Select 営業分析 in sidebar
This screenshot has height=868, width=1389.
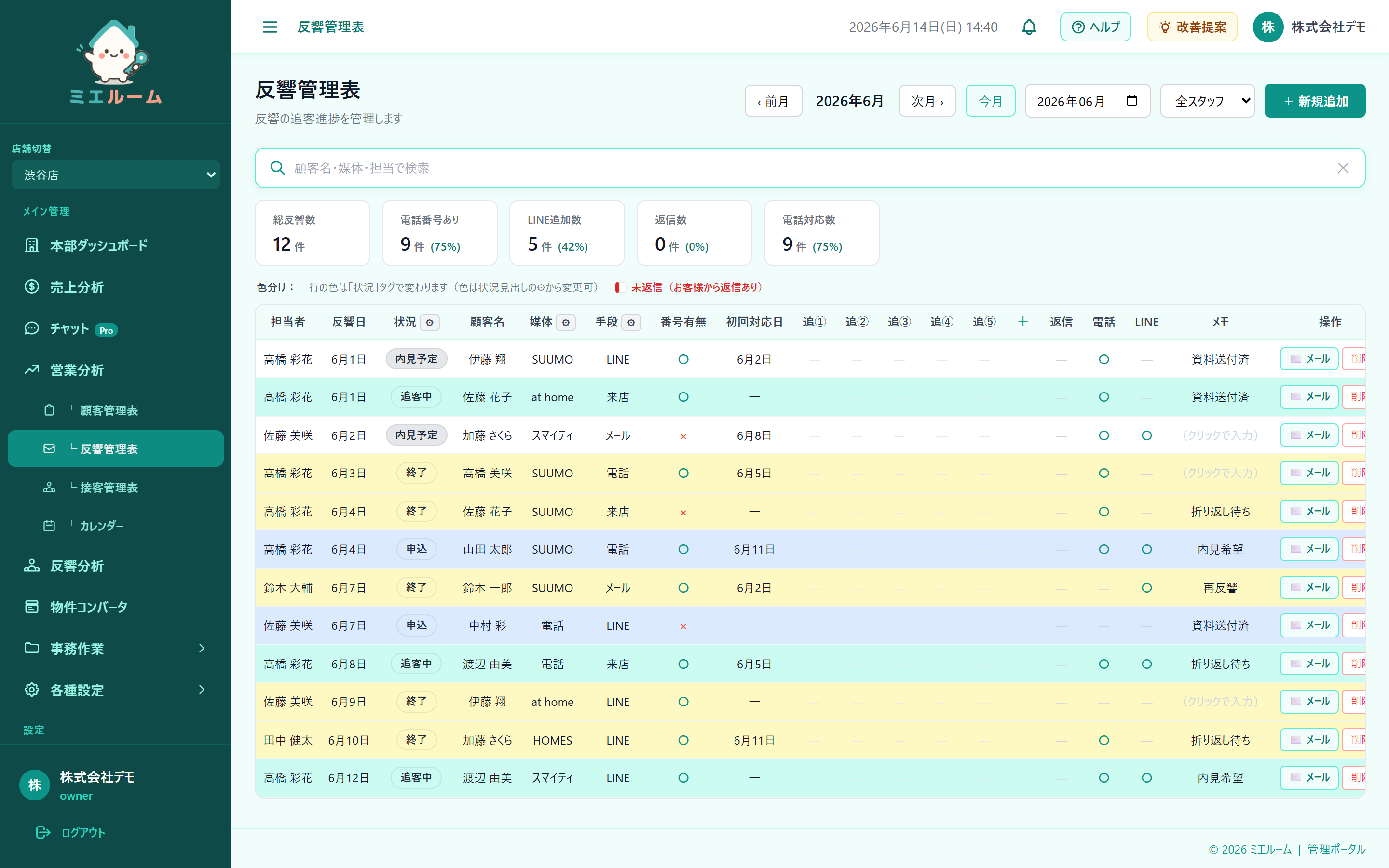point(115,370)
